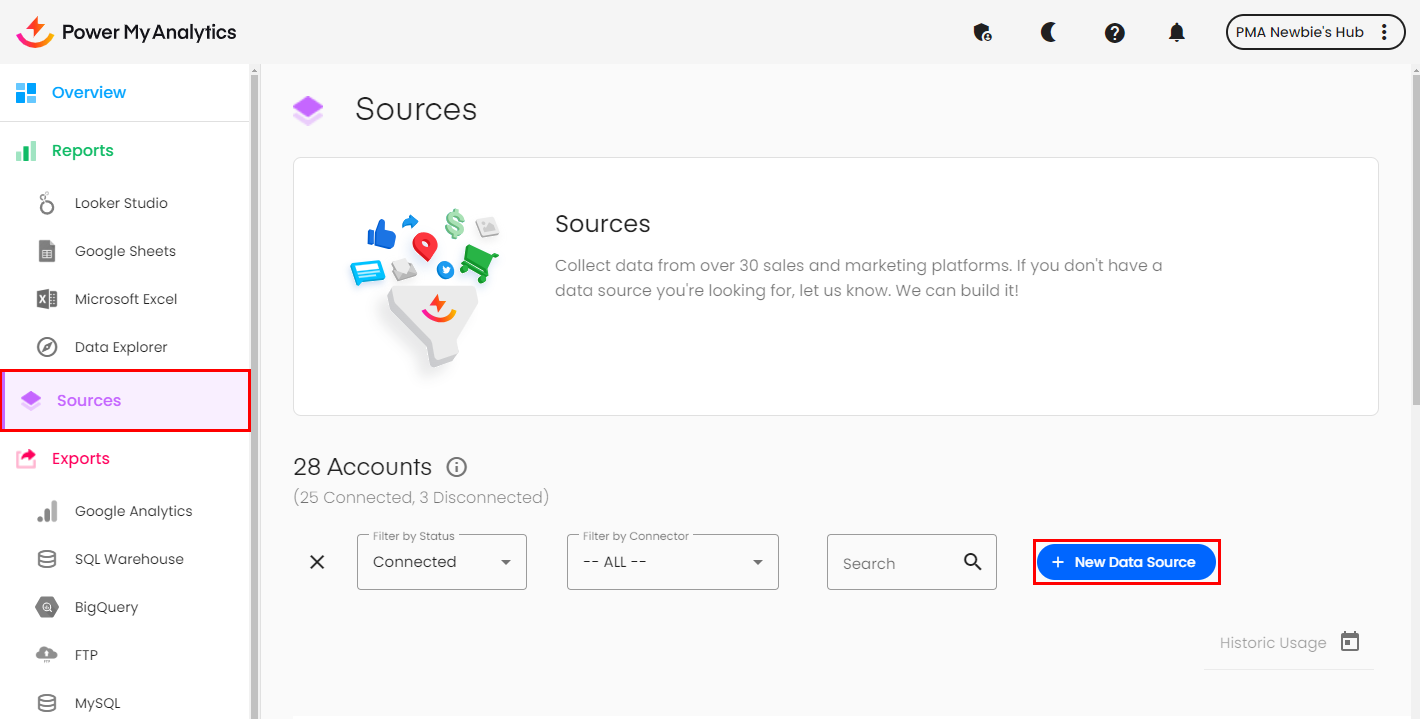Click the Power My Analytics logo
1420x719 pixels.
click(127, 32)
